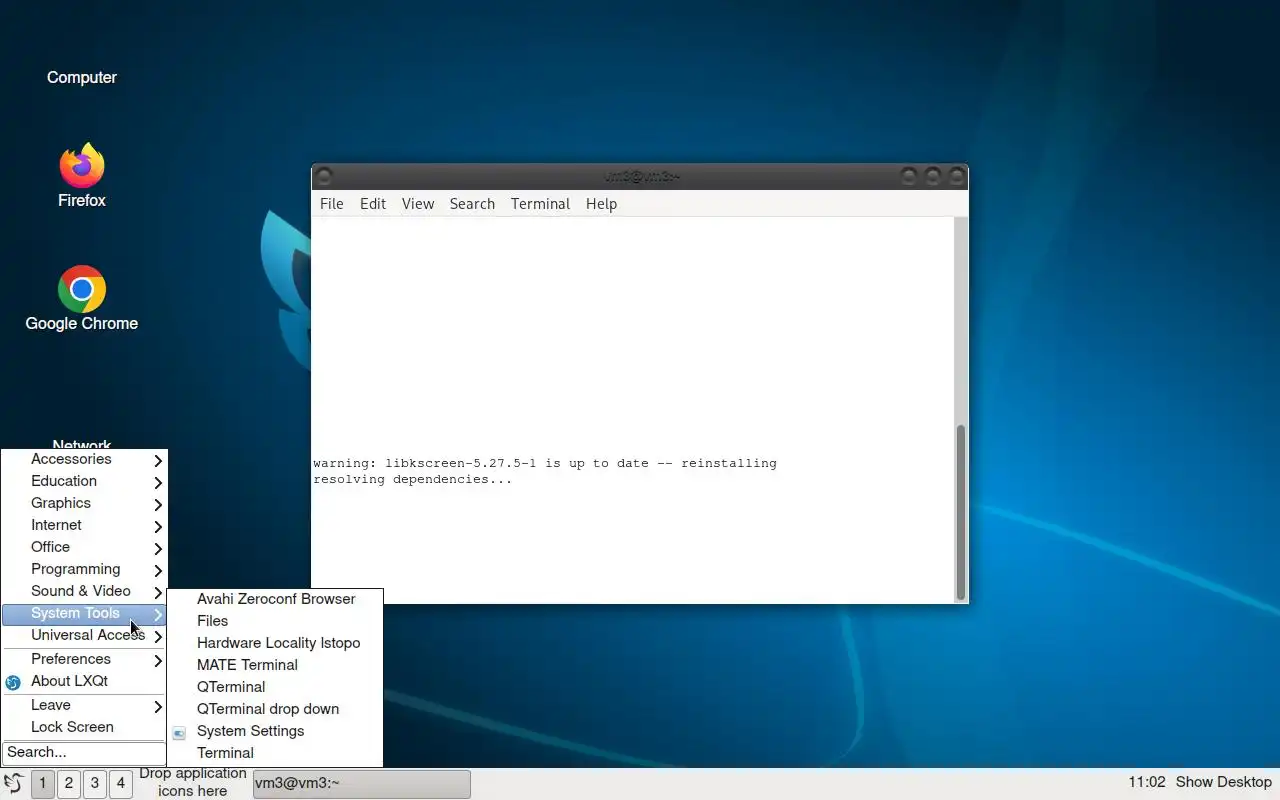Open the terminal File menu
Screen dimensions: 1280x800
tap(332, 204)
